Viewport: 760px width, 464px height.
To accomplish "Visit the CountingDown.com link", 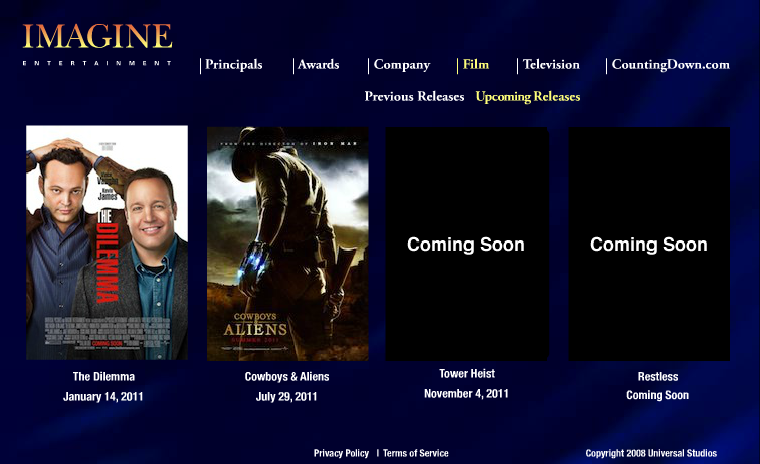I will (x=670, y=64).
